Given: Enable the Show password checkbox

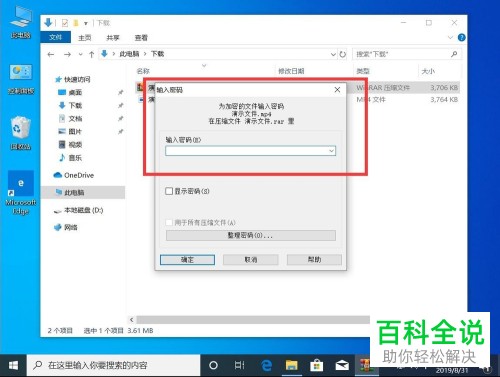Looking at the screenshot, I should (x=169, y=191).
